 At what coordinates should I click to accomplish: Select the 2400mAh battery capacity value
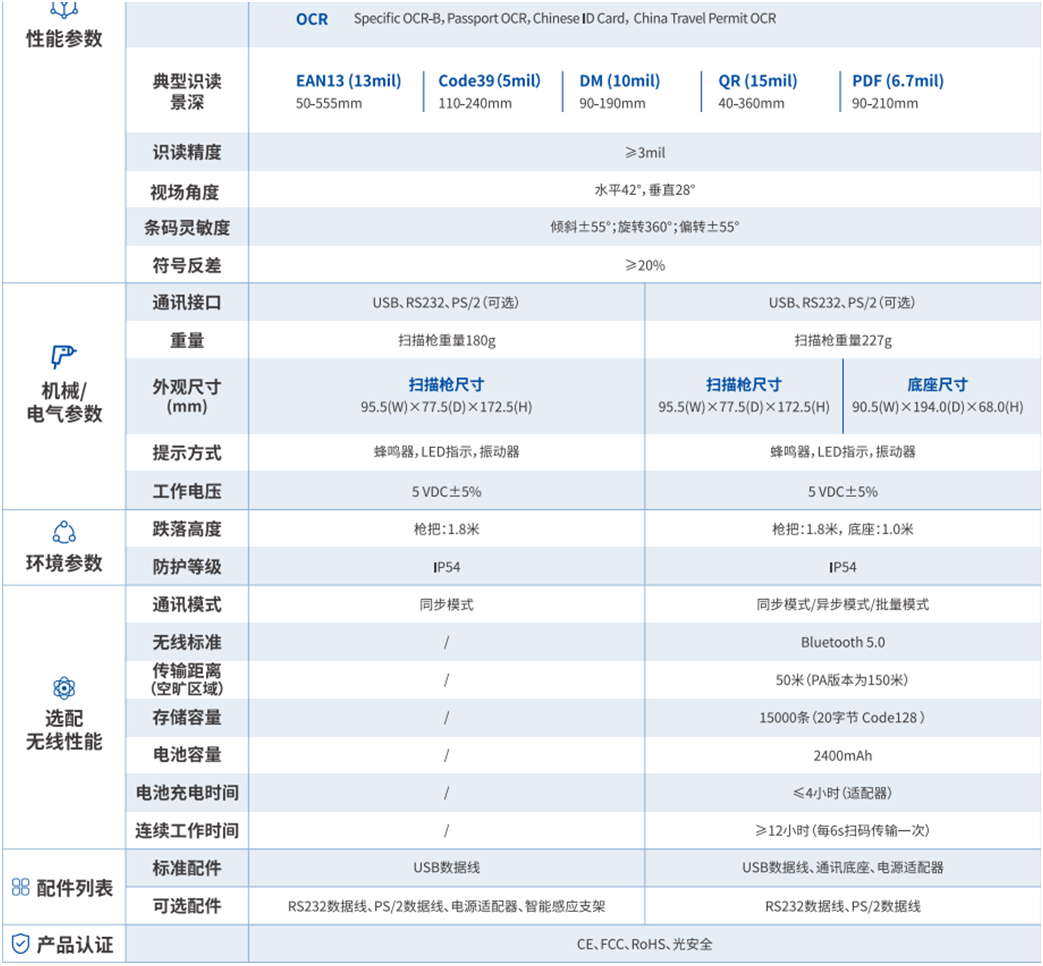(x=842, y=755)
